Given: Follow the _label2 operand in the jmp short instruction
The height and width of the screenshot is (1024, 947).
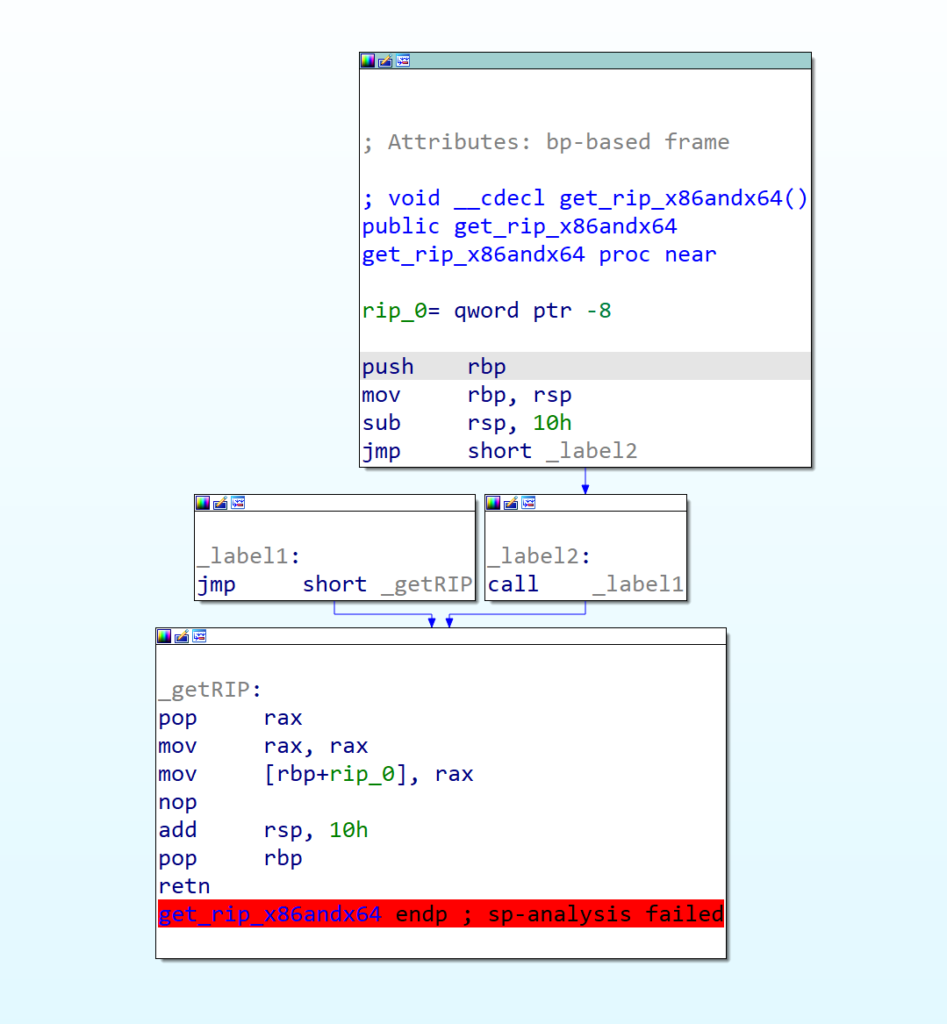Looking at the screenshot, I should (592, 451).
